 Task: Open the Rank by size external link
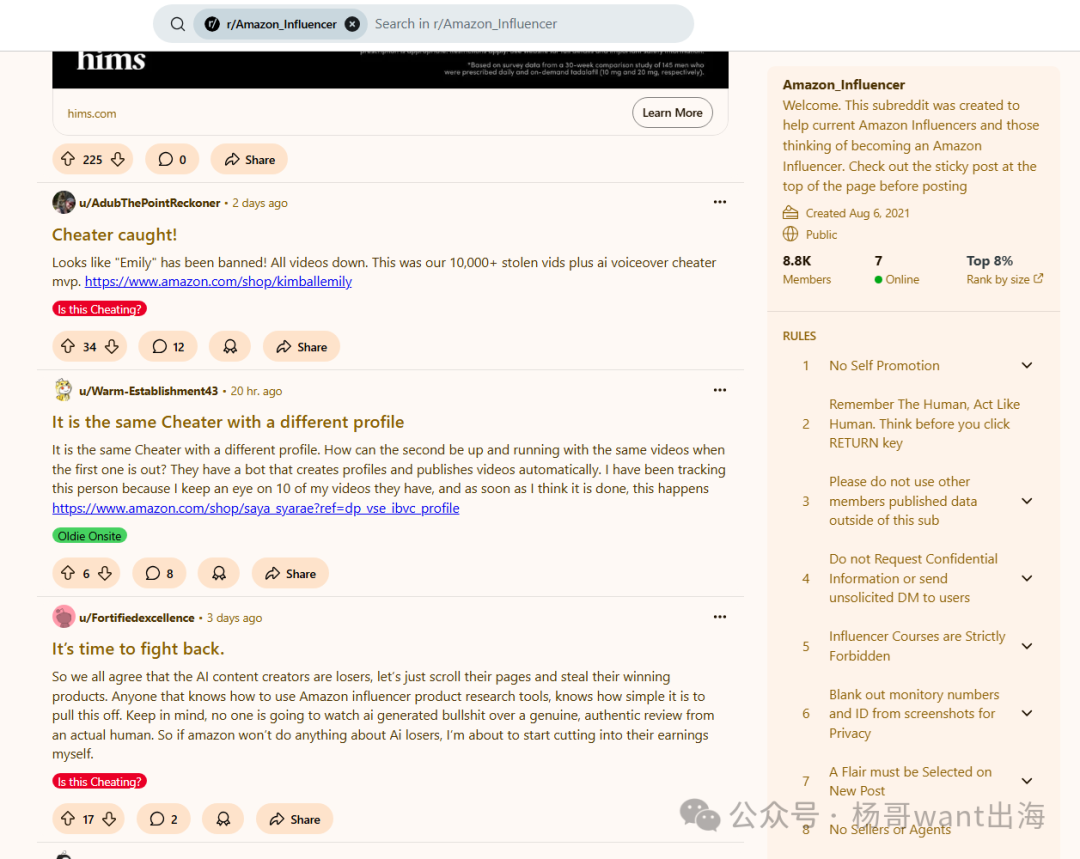[1005, 279]
